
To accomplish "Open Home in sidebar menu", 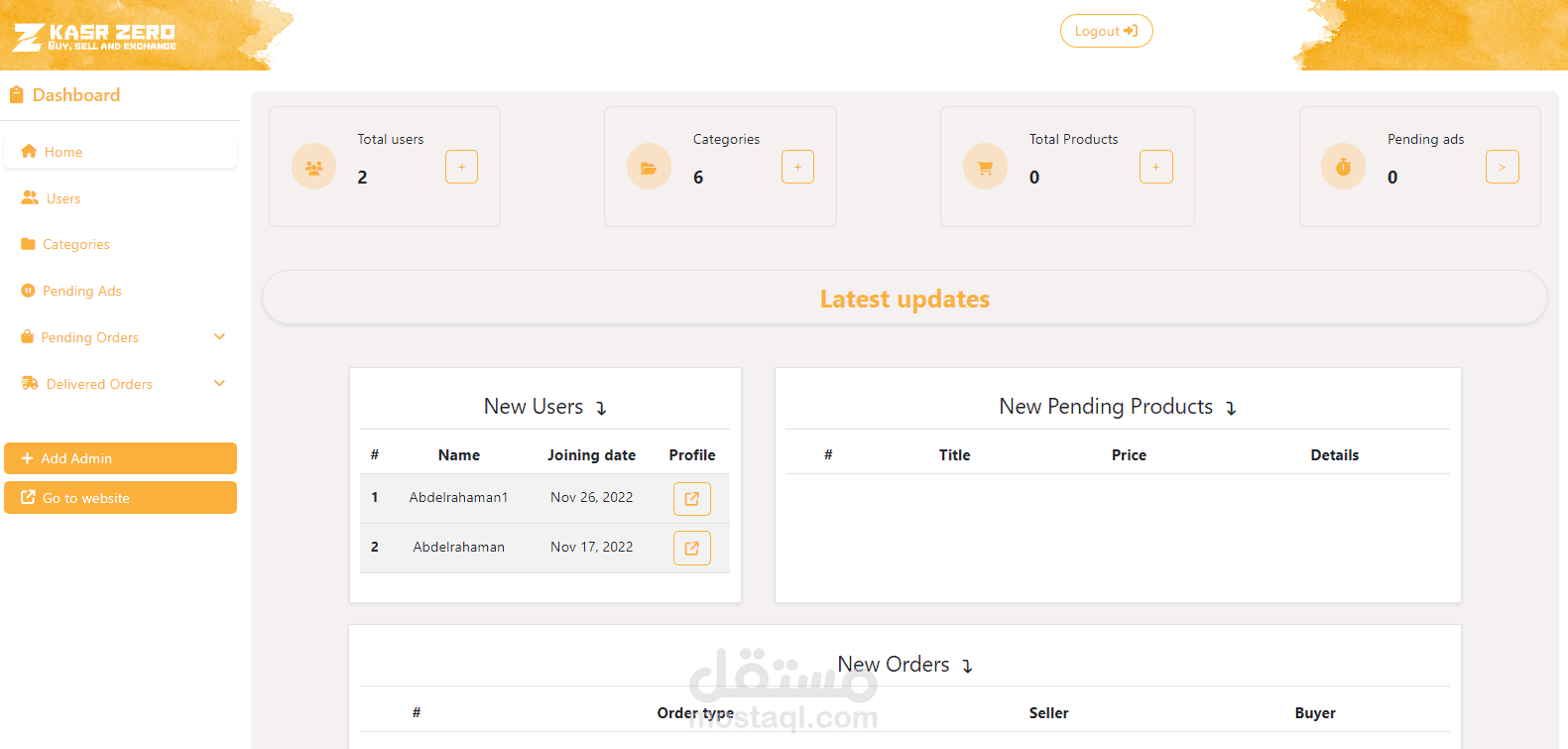I will coord(120,152).
